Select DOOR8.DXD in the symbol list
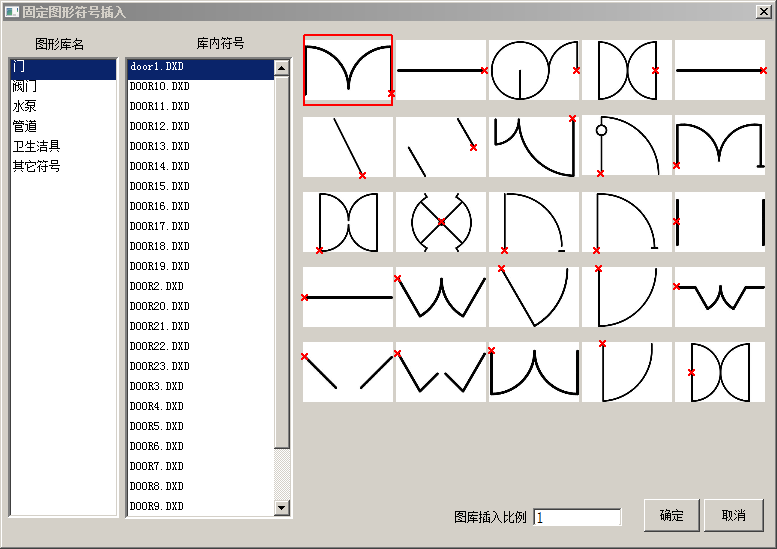This screenshot has height=549, width=777. (x=201, y=486)
